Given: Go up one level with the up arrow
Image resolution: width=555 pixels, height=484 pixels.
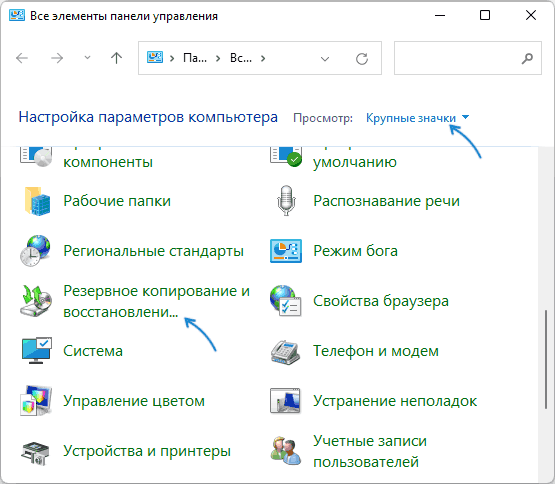Looking at the screenshot, I should tap(116, 58).
